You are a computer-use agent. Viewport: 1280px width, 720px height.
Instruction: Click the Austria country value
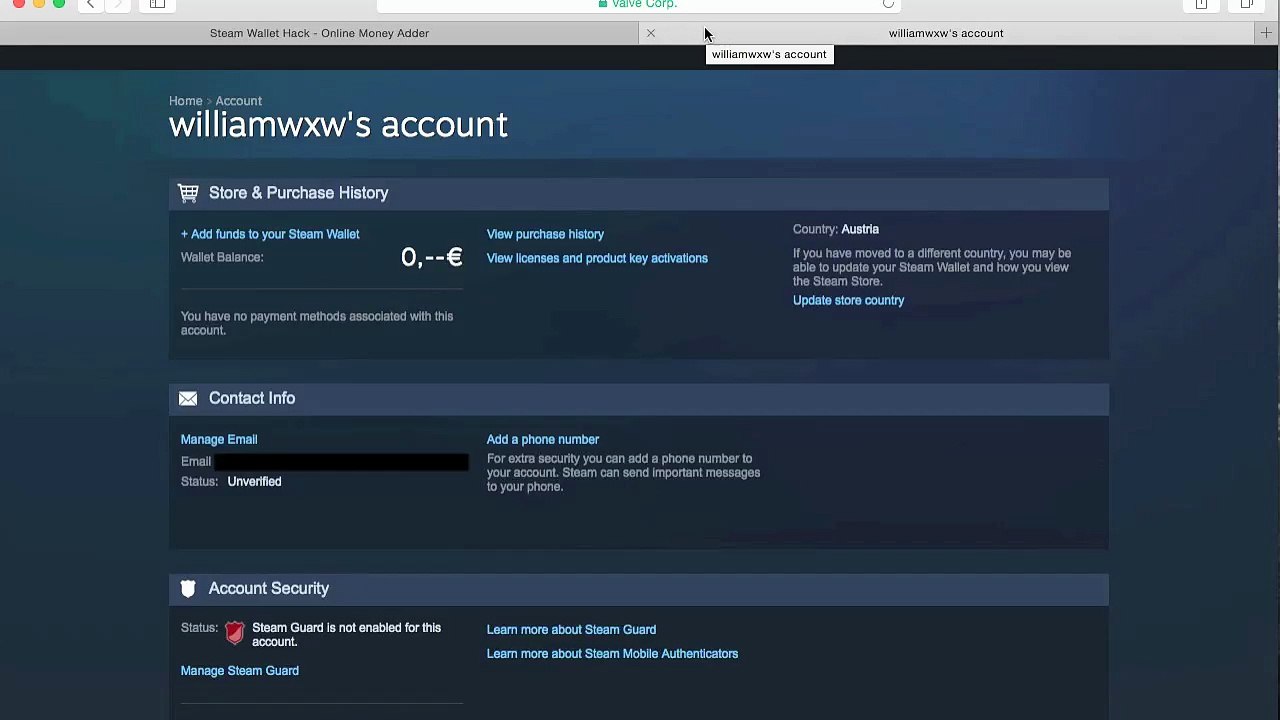pos(860,229)
